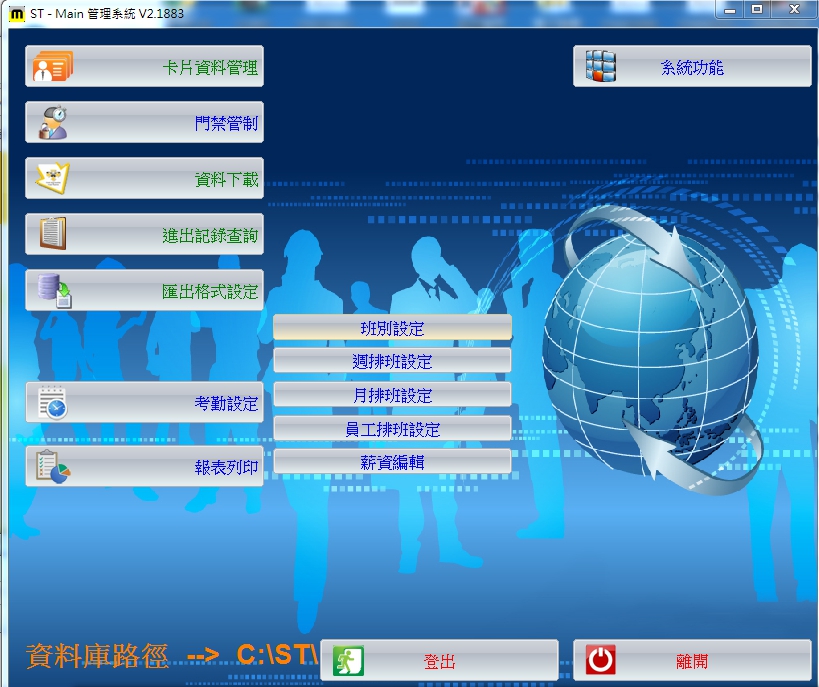Image resolution: width=819 pixels, height=687 pixels.
Task: Open the 系統功能 system functions button
Action: pos(692,68)
